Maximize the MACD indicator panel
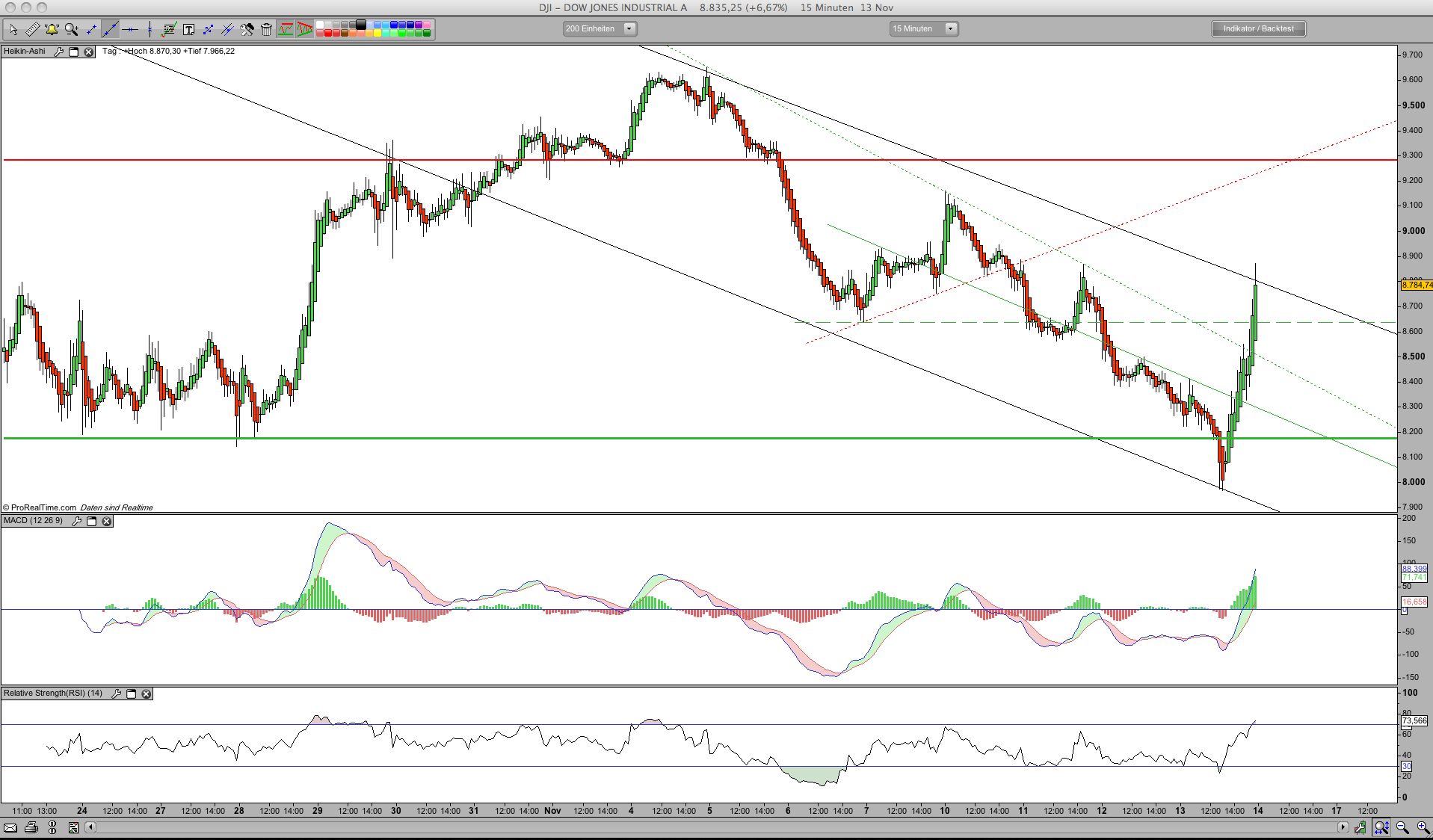The height and width of the screenshot is (840, 1433). pos(92,521)
